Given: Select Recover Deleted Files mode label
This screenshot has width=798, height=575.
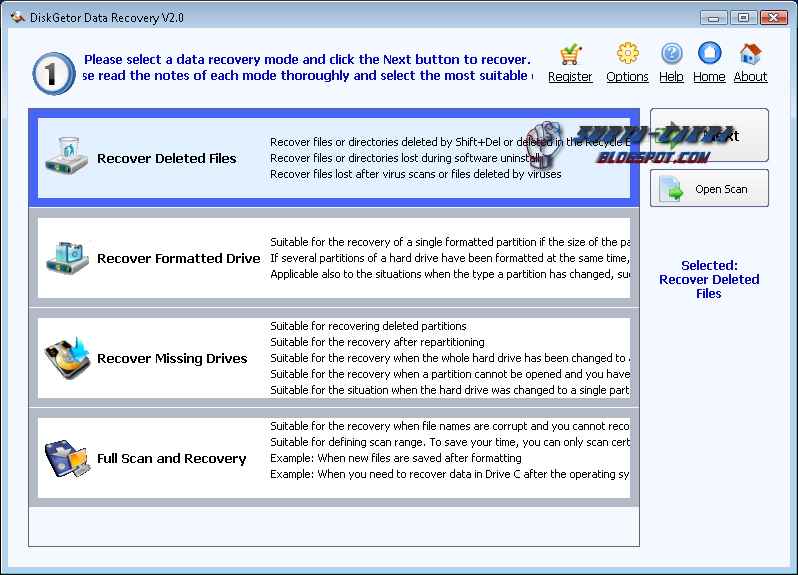Looking at the screenshot, I should pyautogui.click(x=167, y=159).
